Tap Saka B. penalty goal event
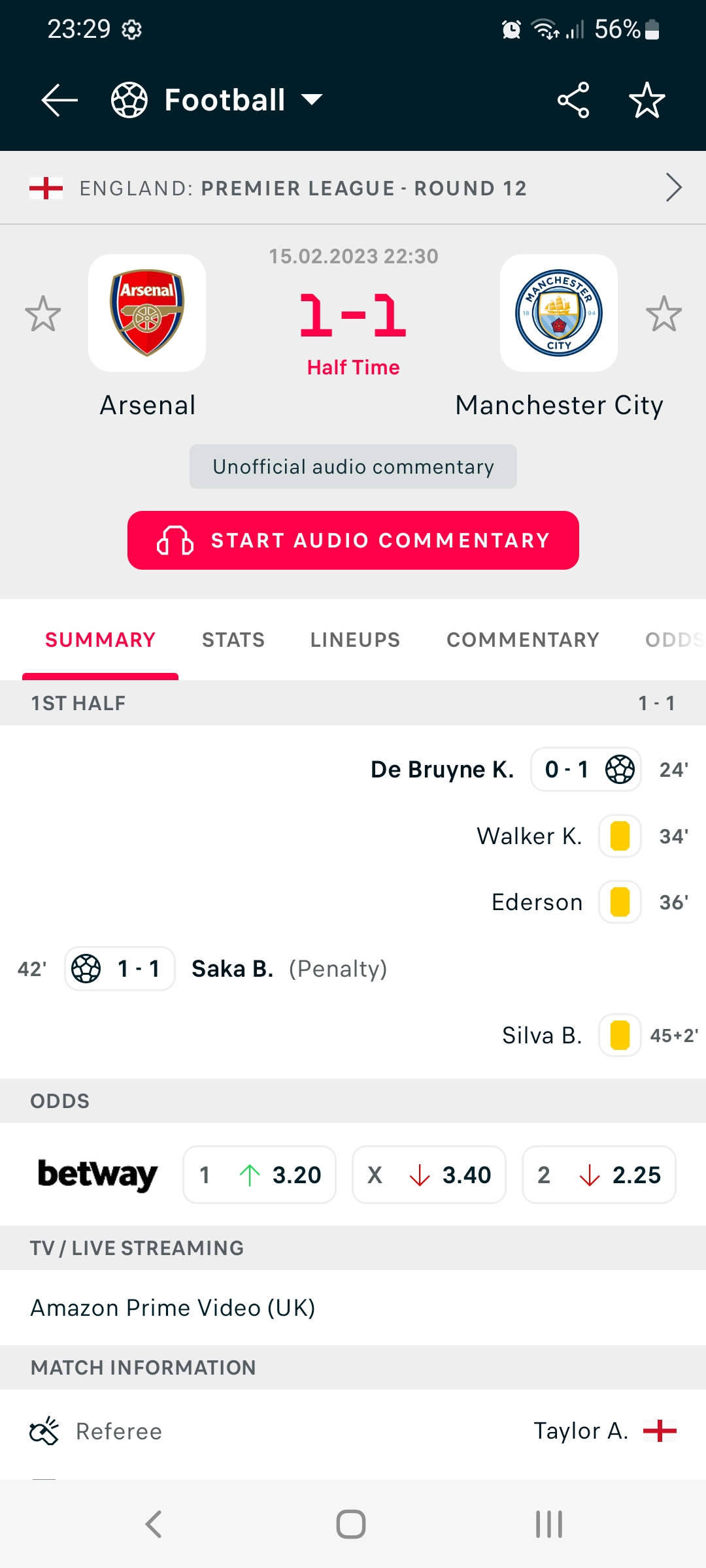 232,968
